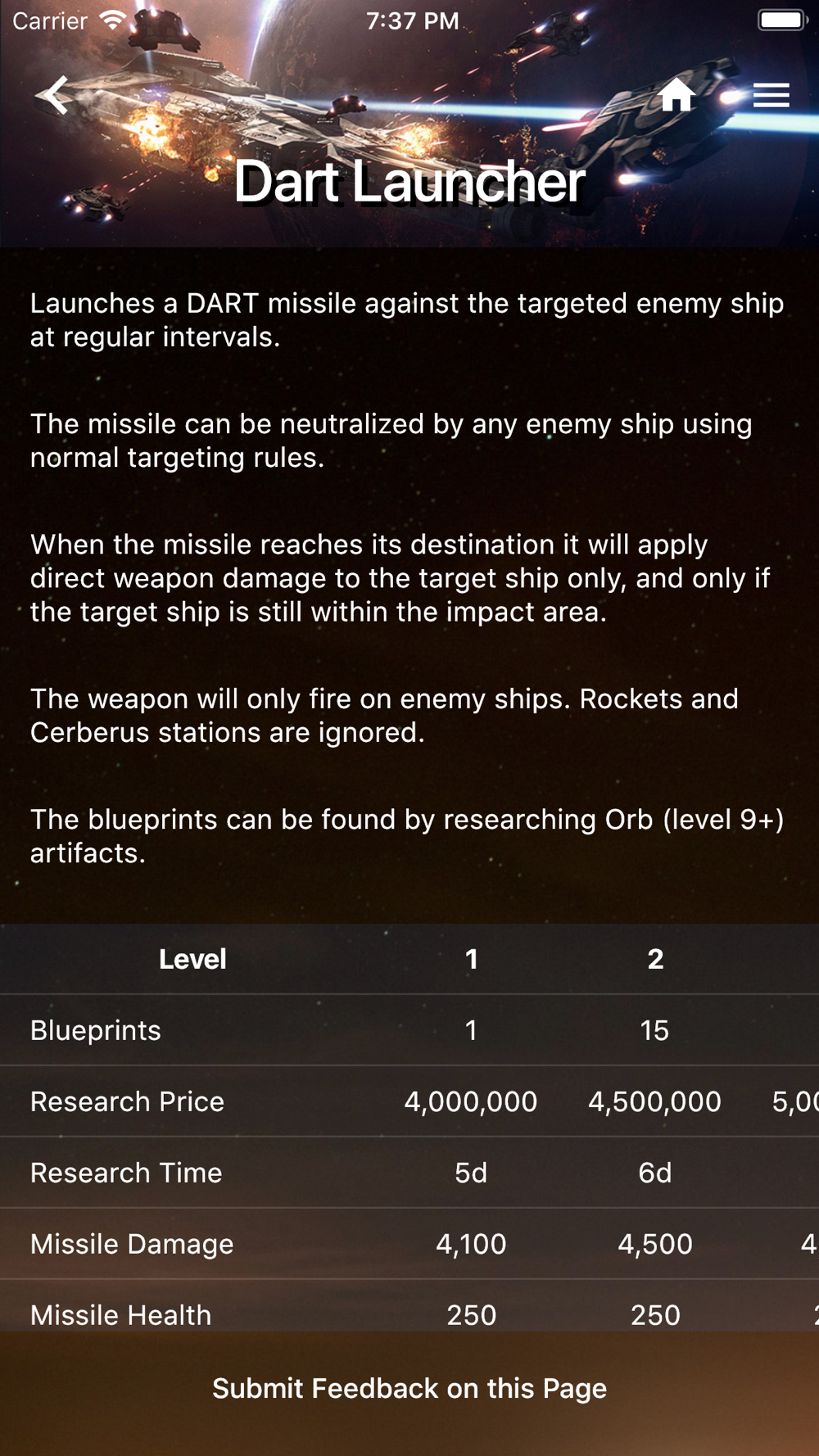Tap the Missile Health row label
This screenshot has height=1456, width=819.
pos(121,1315)
